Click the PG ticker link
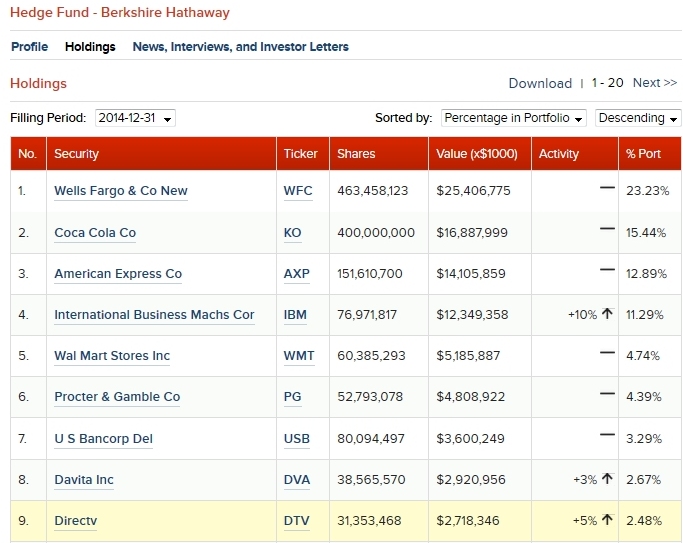 (292, 397)
